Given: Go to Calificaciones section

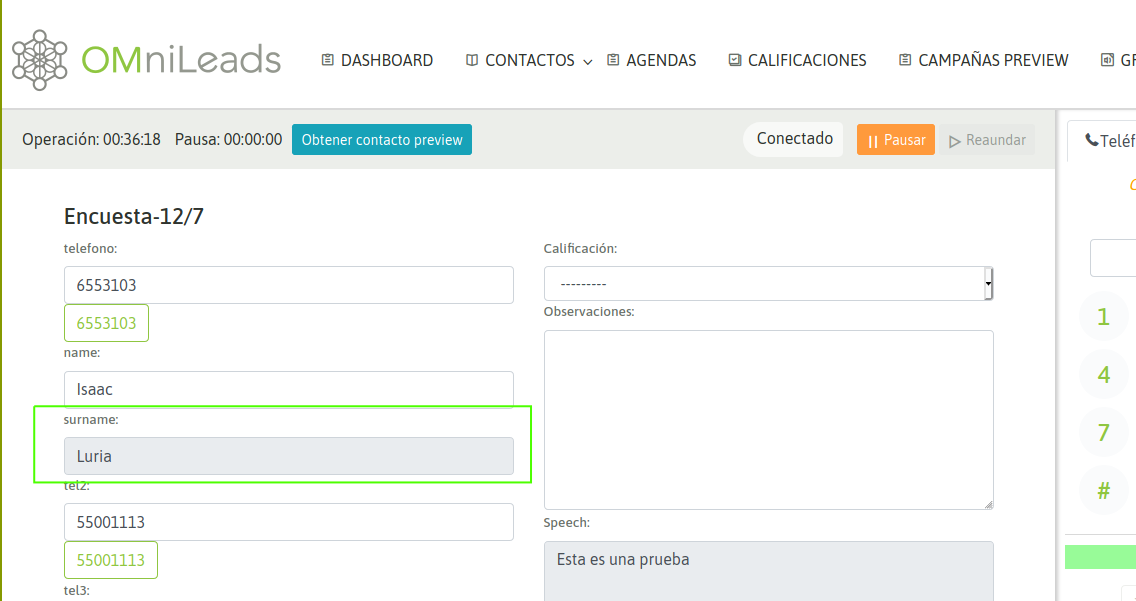Looking at the screenshot, I should pyautogui.click(x=797, y=60).
